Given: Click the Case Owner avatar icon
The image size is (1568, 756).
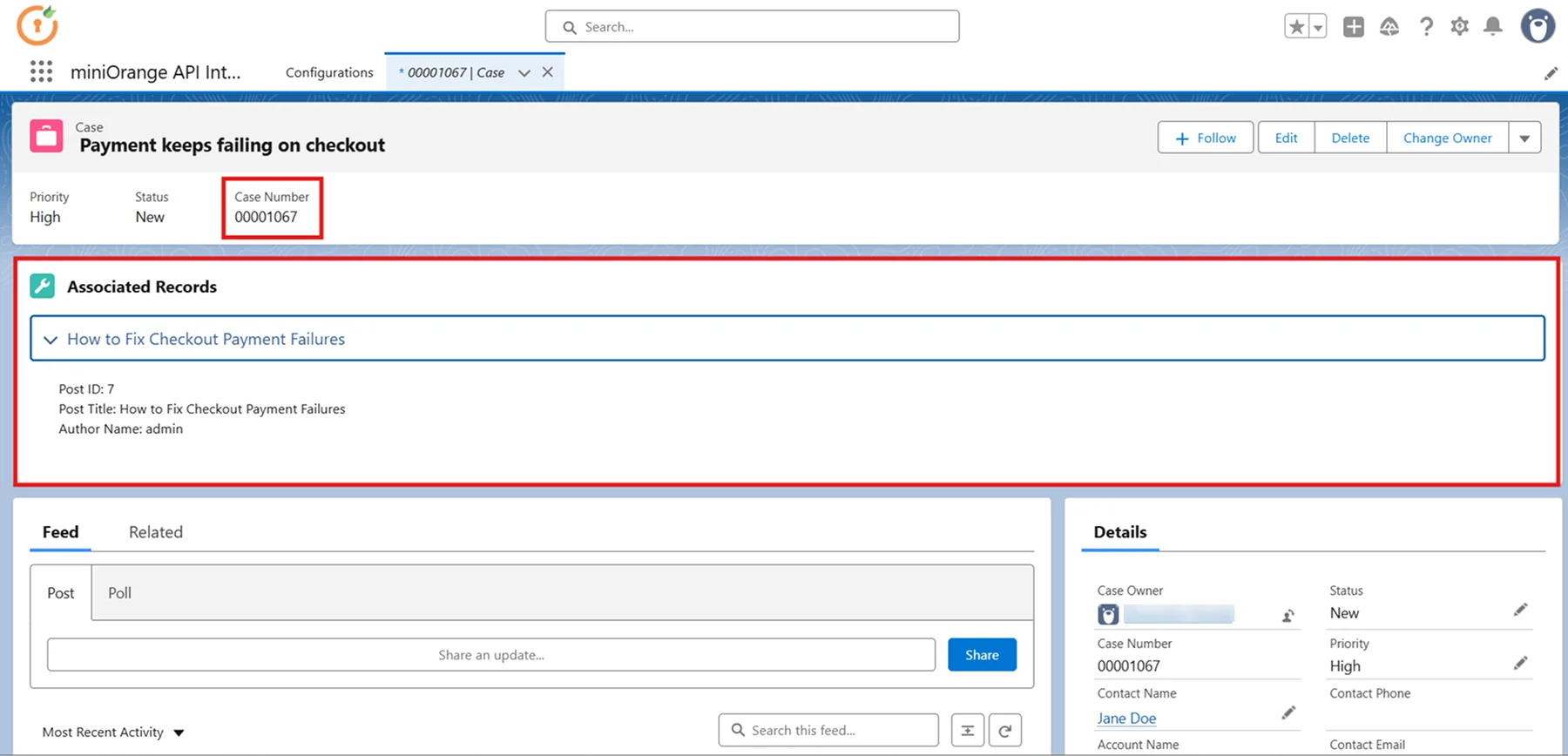Looking at the screenshot, I should (x=1108, y=614).
